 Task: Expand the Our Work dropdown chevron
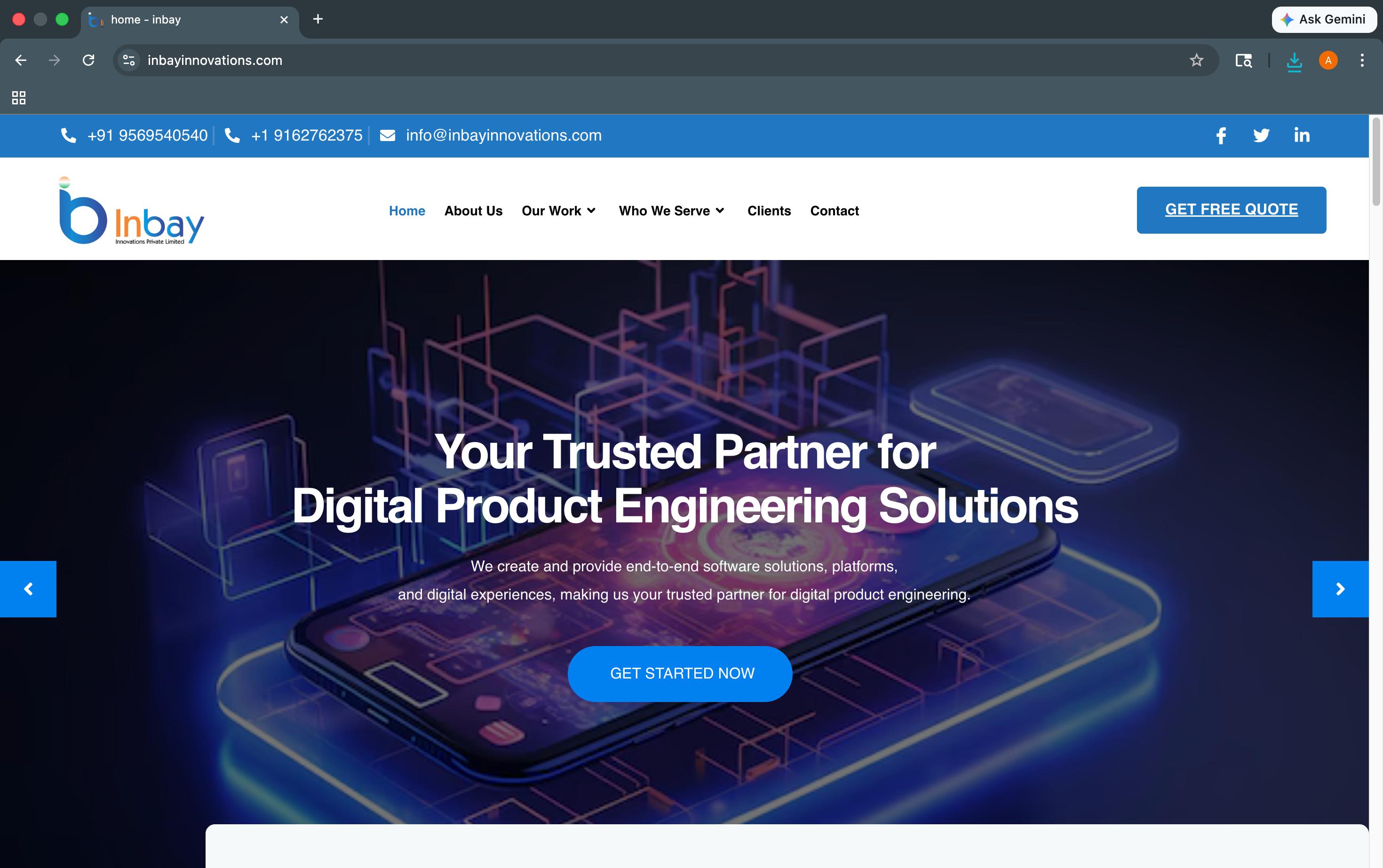pyautogui.click(x=592, y=211)
